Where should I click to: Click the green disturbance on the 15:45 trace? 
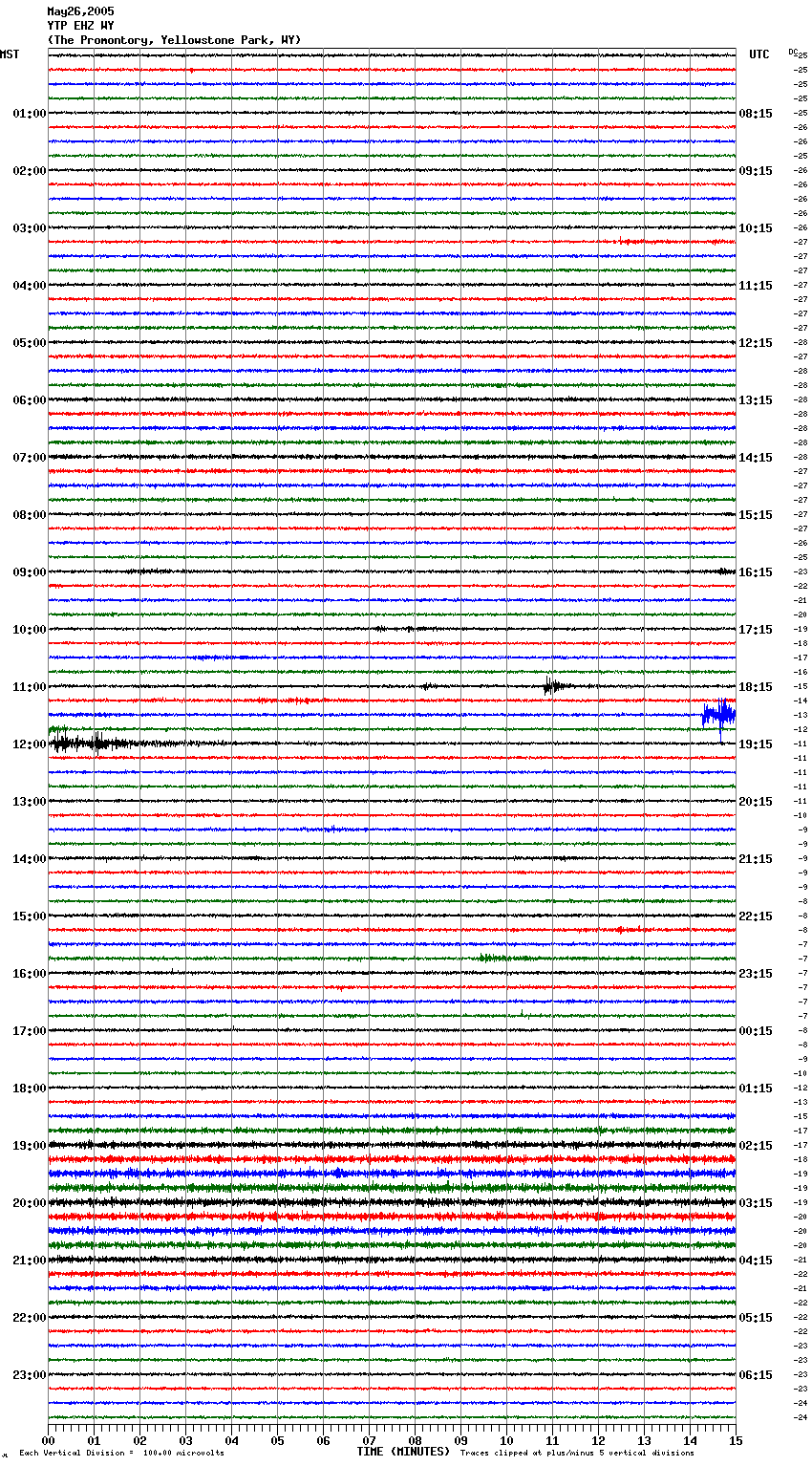pyautogui.click(x=504, y=958)
